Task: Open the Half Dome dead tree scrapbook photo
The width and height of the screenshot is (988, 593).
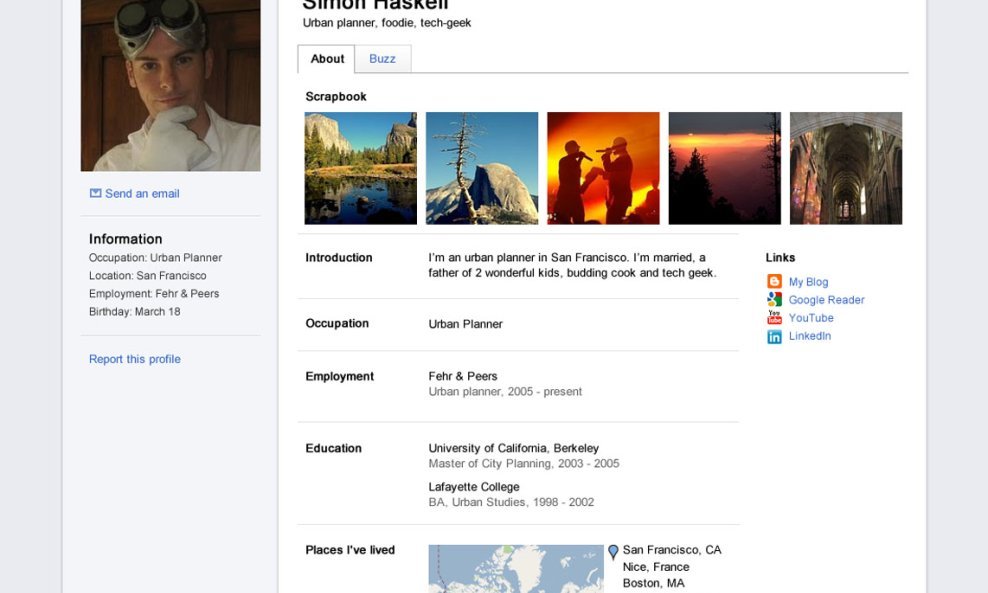Action: click(x=482, y=168)
